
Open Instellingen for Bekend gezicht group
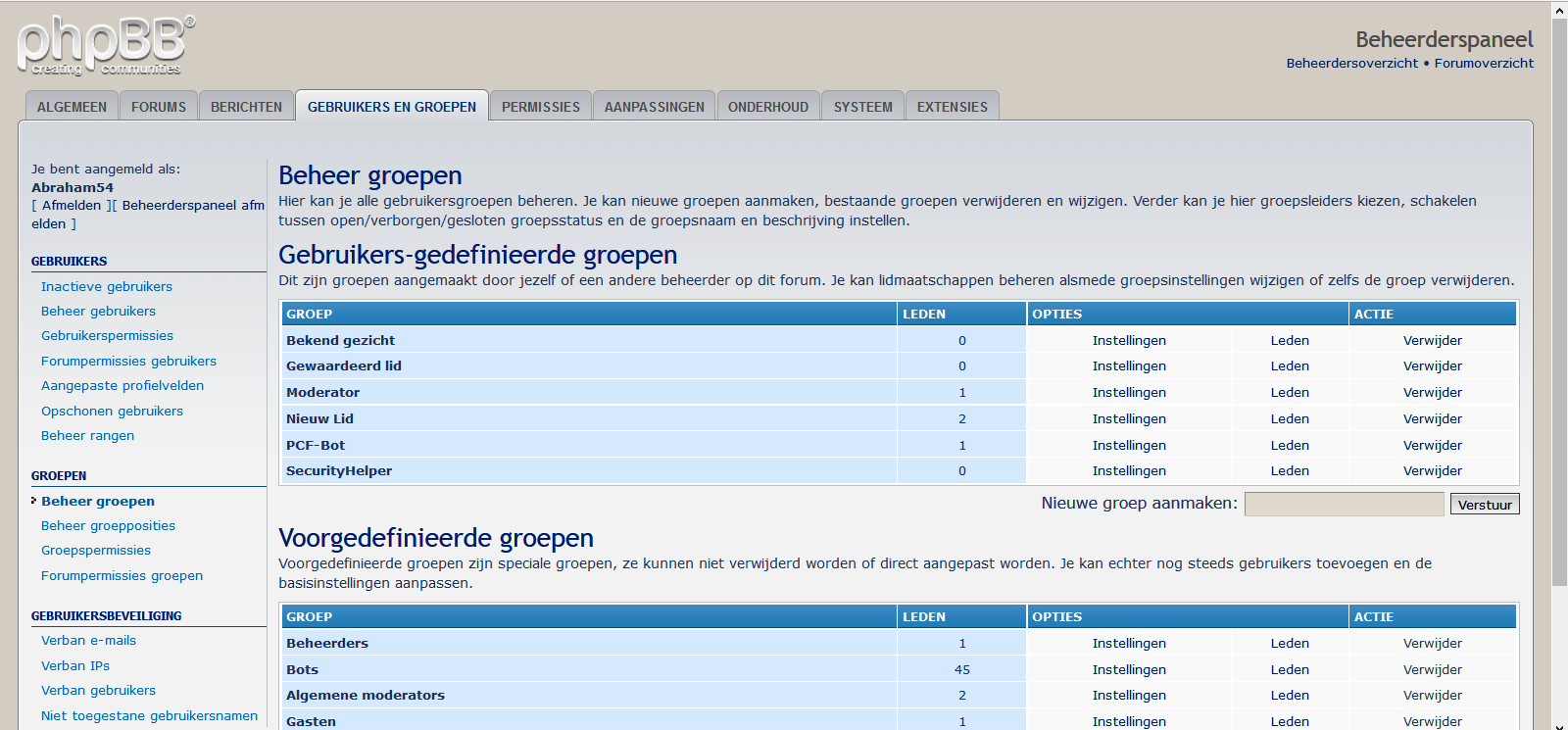pyautogui.click(x=1129, y=340)
